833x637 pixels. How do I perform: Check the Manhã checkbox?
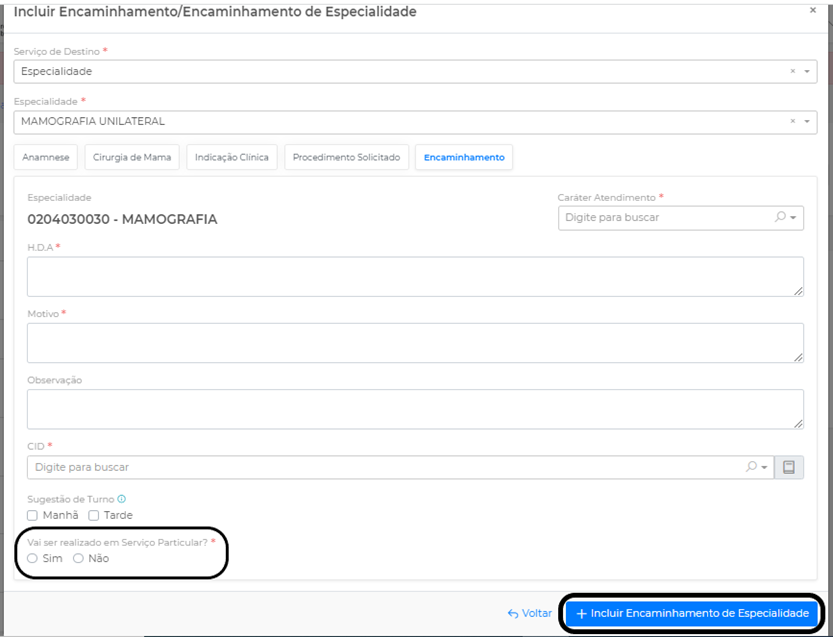tap(33, 516)
